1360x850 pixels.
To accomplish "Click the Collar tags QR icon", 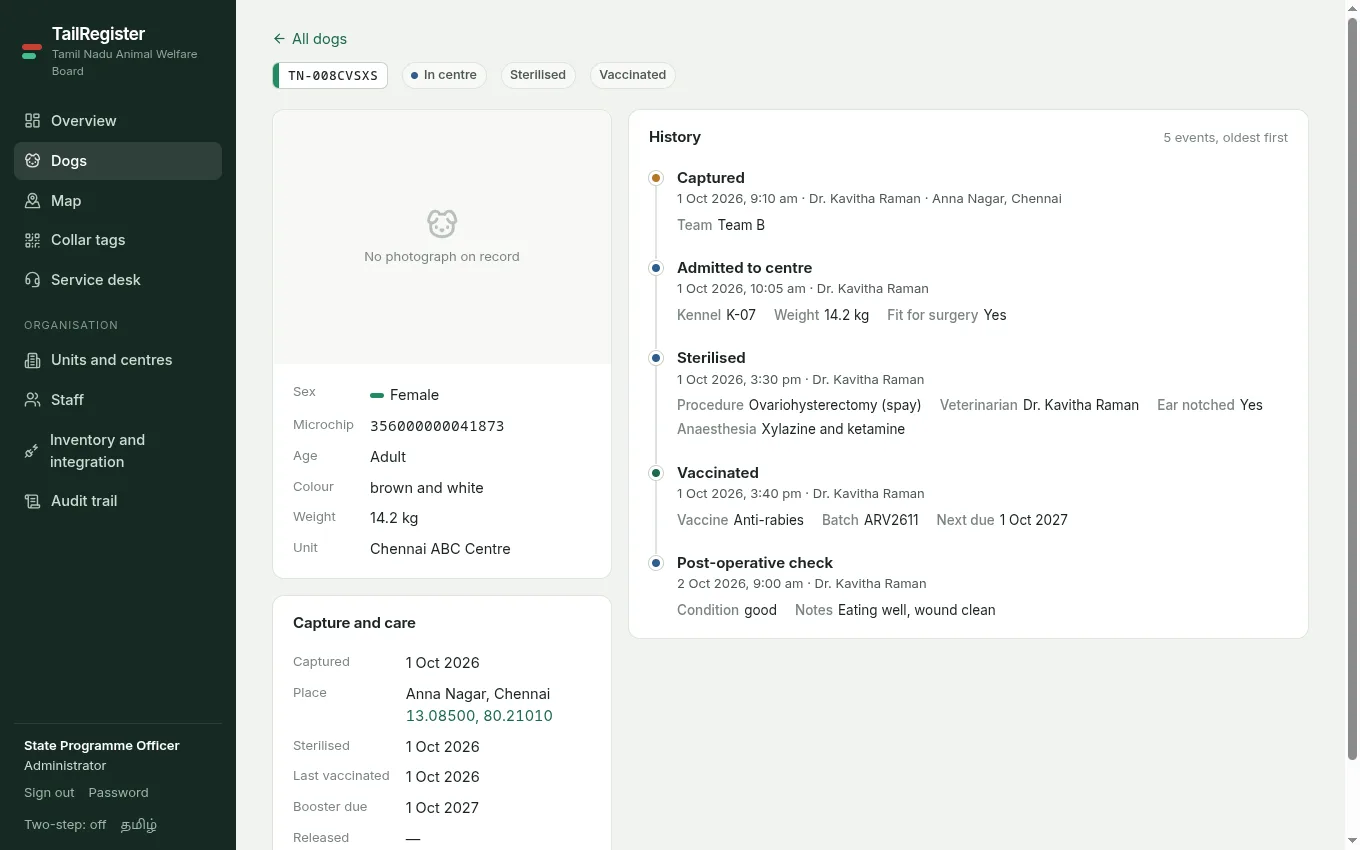I will click(x=32, y=240).
